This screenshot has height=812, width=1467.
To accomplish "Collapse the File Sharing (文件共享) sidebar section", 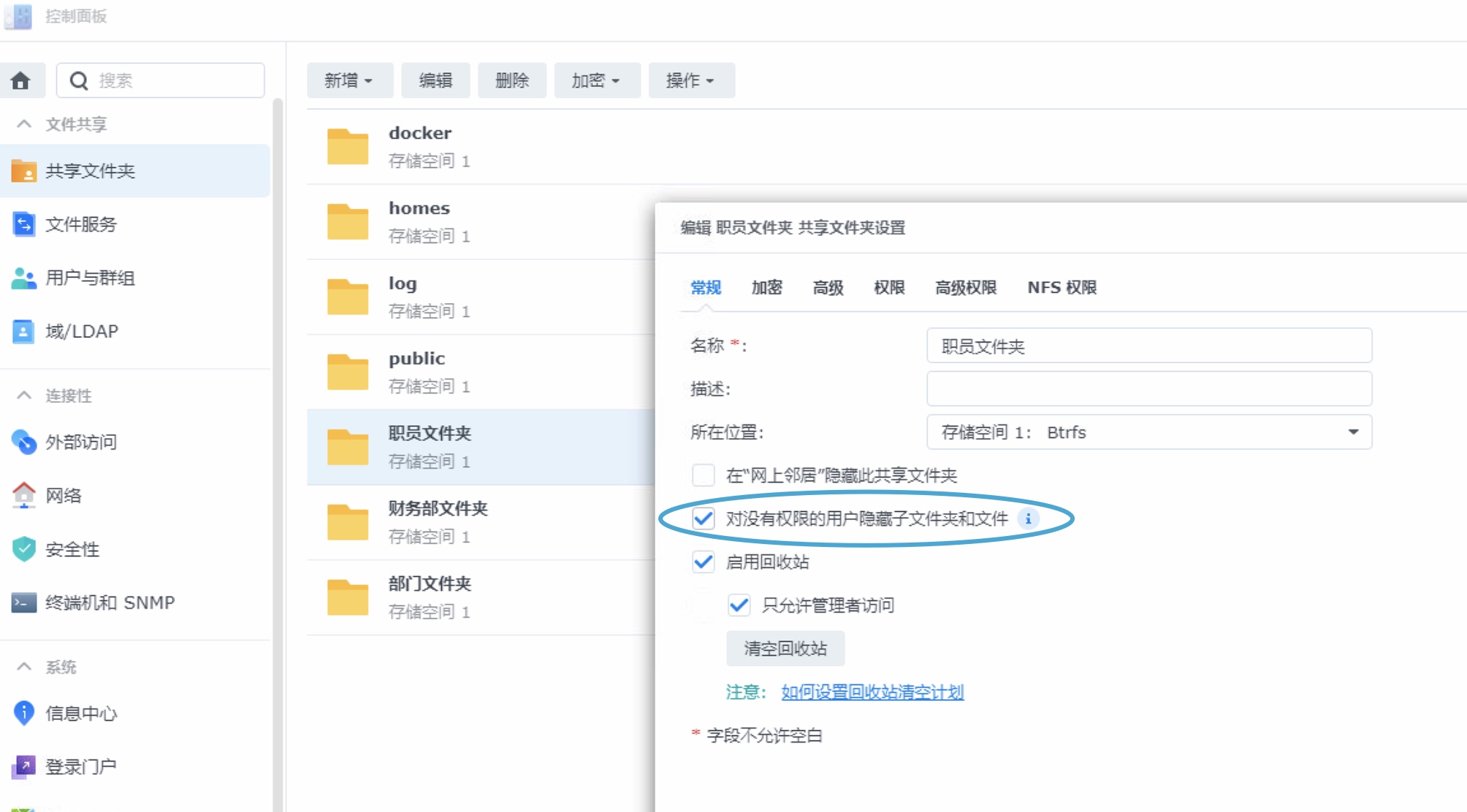I will point(24,124).
